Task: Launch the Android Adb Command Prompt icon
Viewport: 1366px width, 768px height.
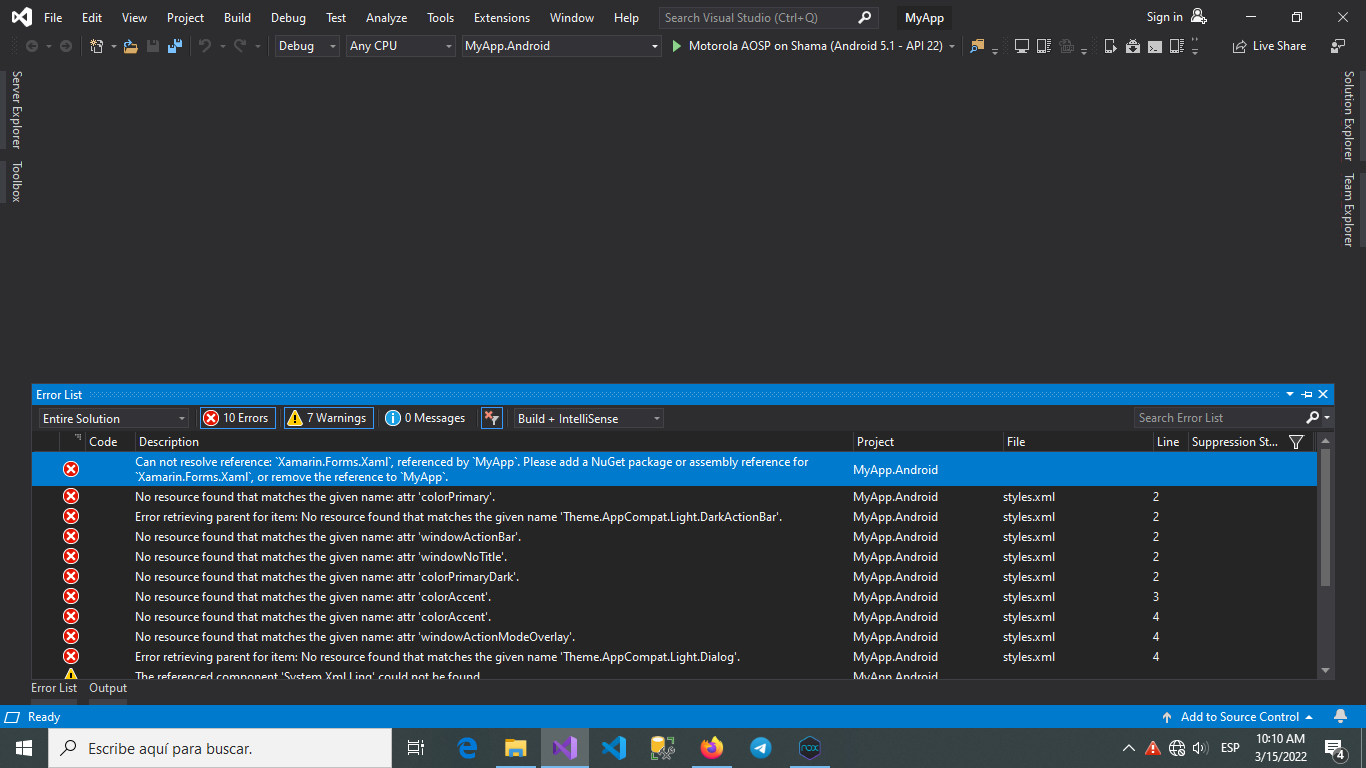Action: pos(1154,46)
